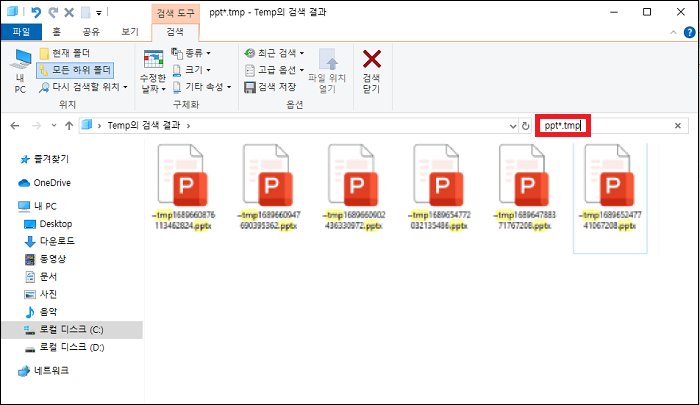Click 검색 닫기 red X button
This screenshot has width=700, height=405.
point(371,71)
